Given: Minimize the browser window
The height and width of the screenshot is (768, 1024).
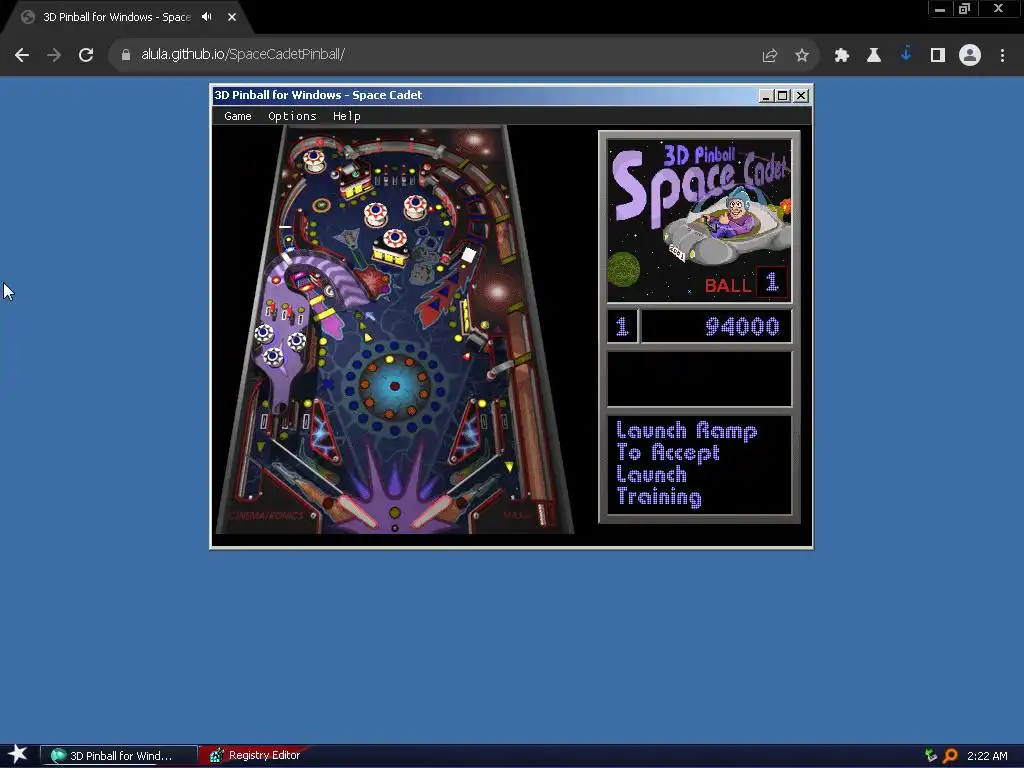Looking at the screenshot, I should (x=940, y=9).
